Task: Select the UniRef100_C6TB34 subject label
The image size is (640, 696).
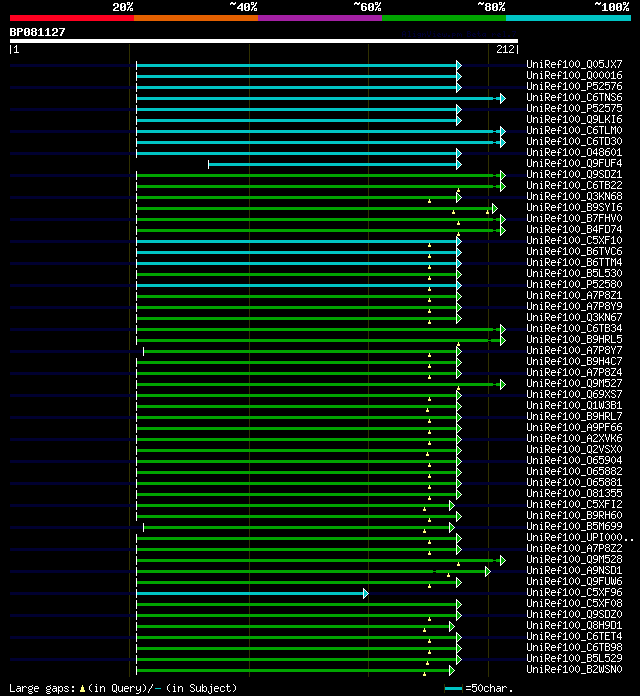Action: click(574, 328)
